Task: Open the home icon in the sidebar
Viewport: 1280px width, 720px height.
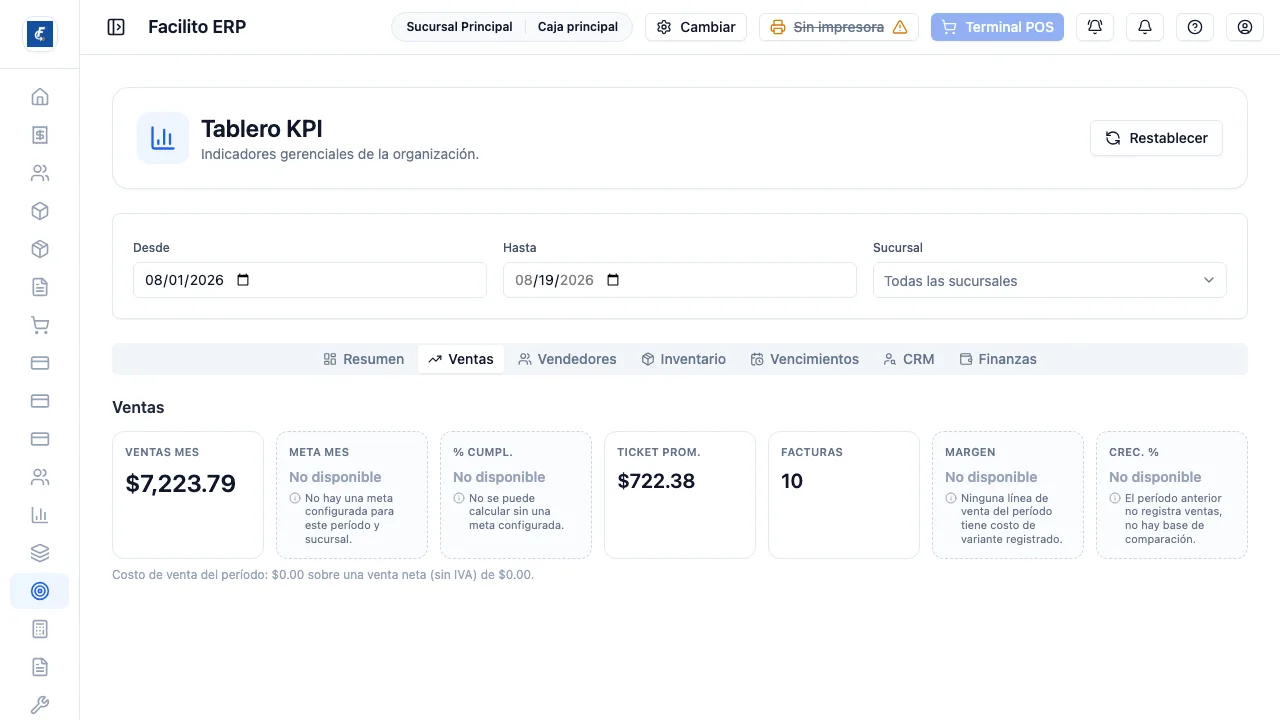Action: click(40, 97)
